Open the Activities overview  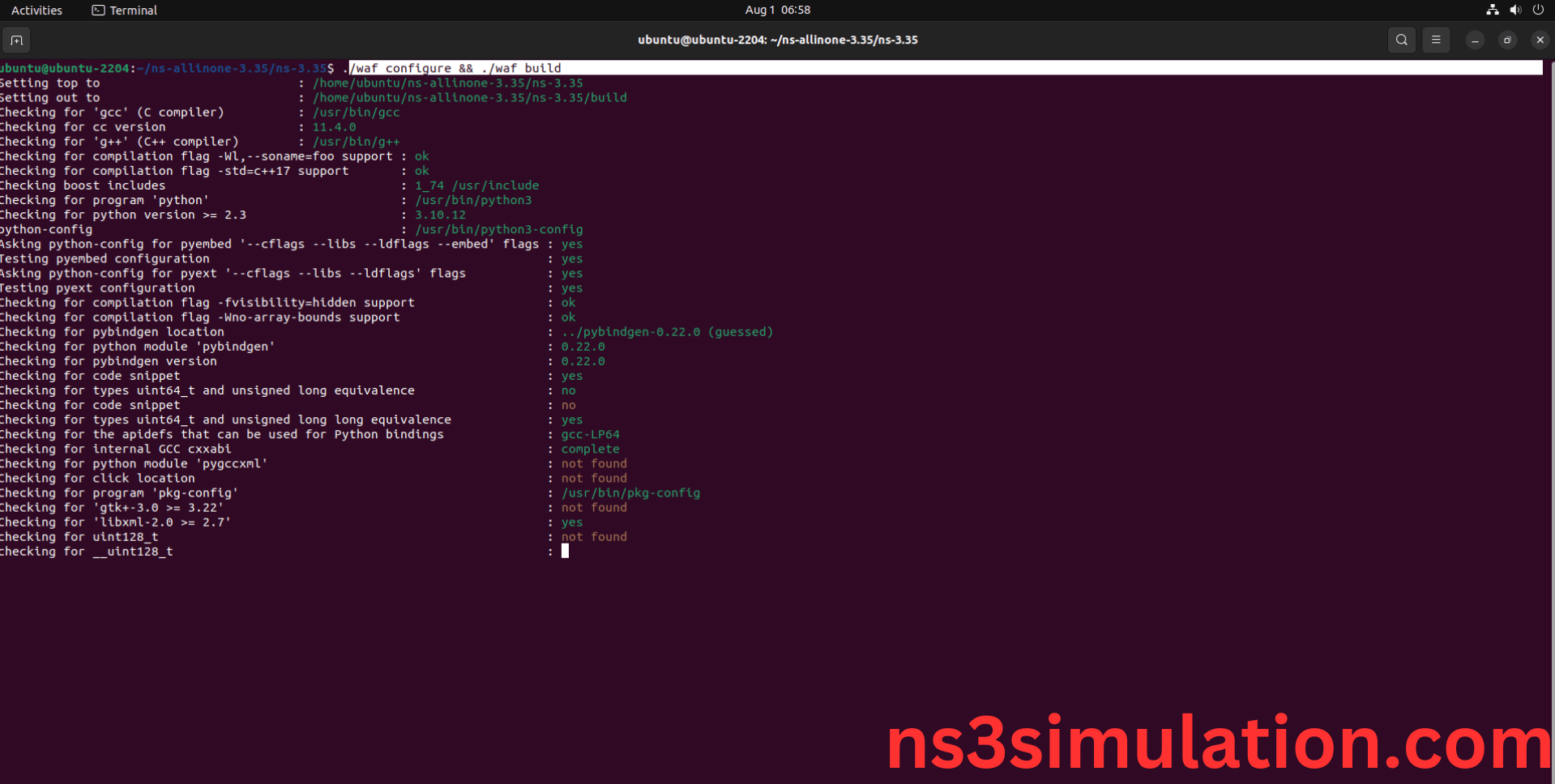[x=36, y=11]
